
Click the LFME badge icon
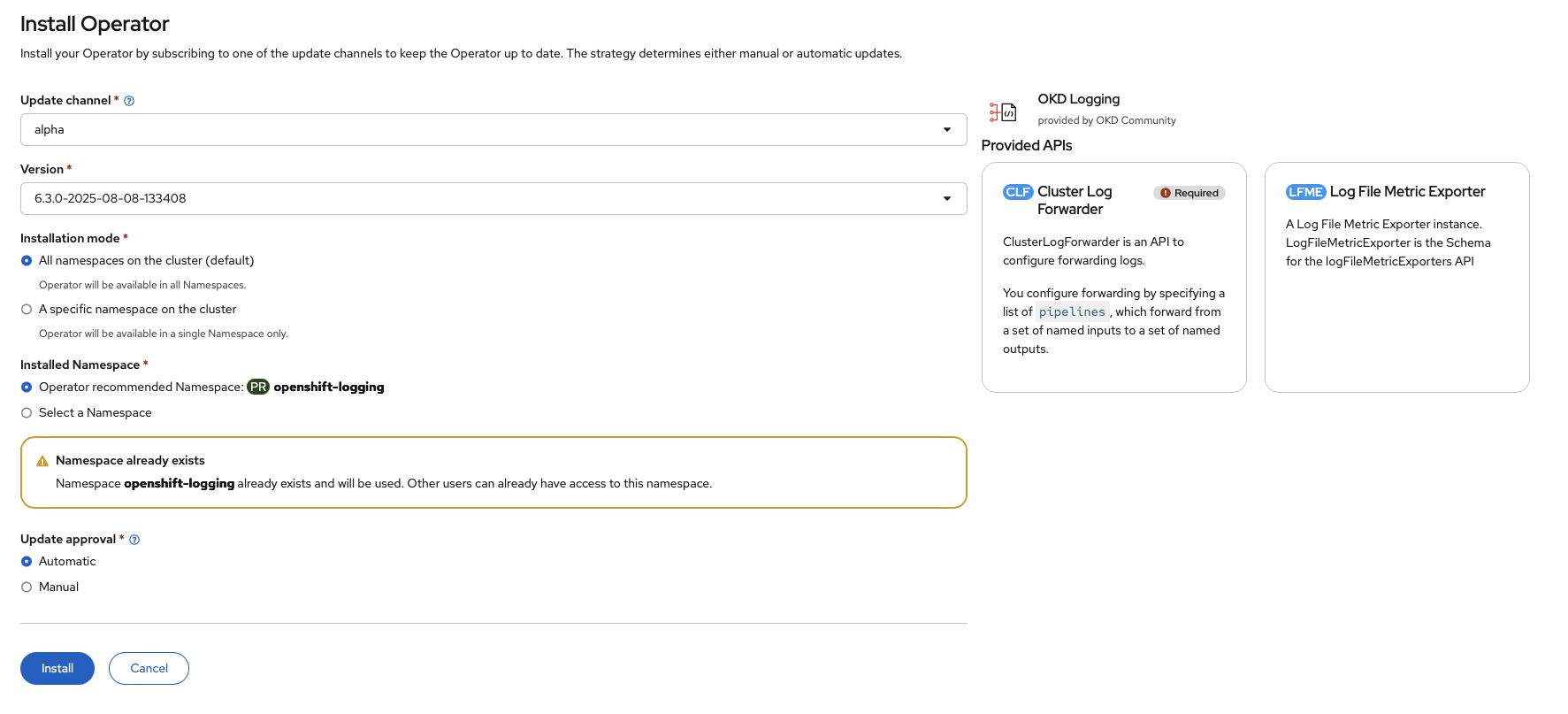tap(1305, 192)
